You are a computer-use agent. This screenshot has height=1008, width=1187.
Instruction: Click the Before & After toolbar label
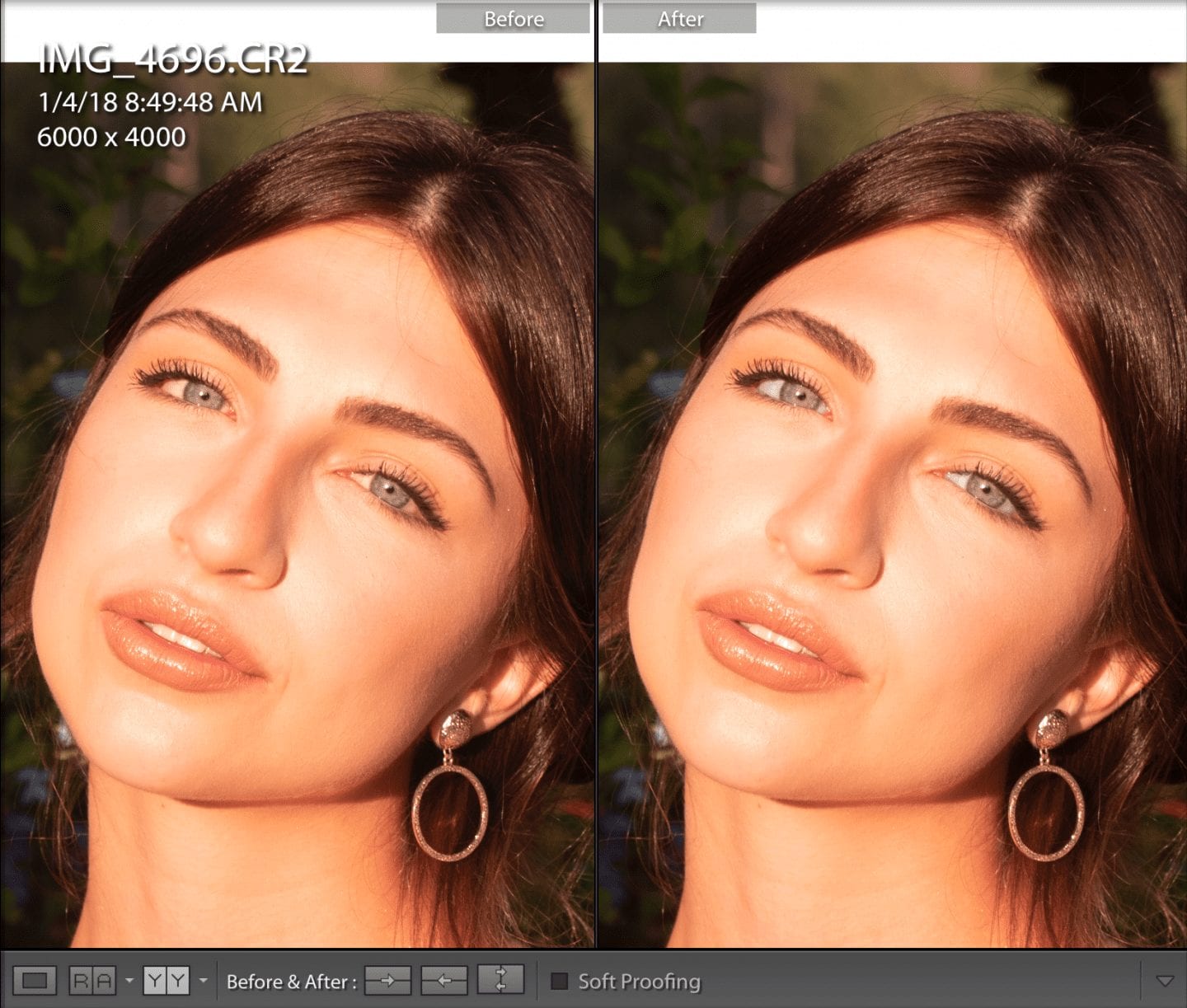pyautogui.click(x=292, y=982)
